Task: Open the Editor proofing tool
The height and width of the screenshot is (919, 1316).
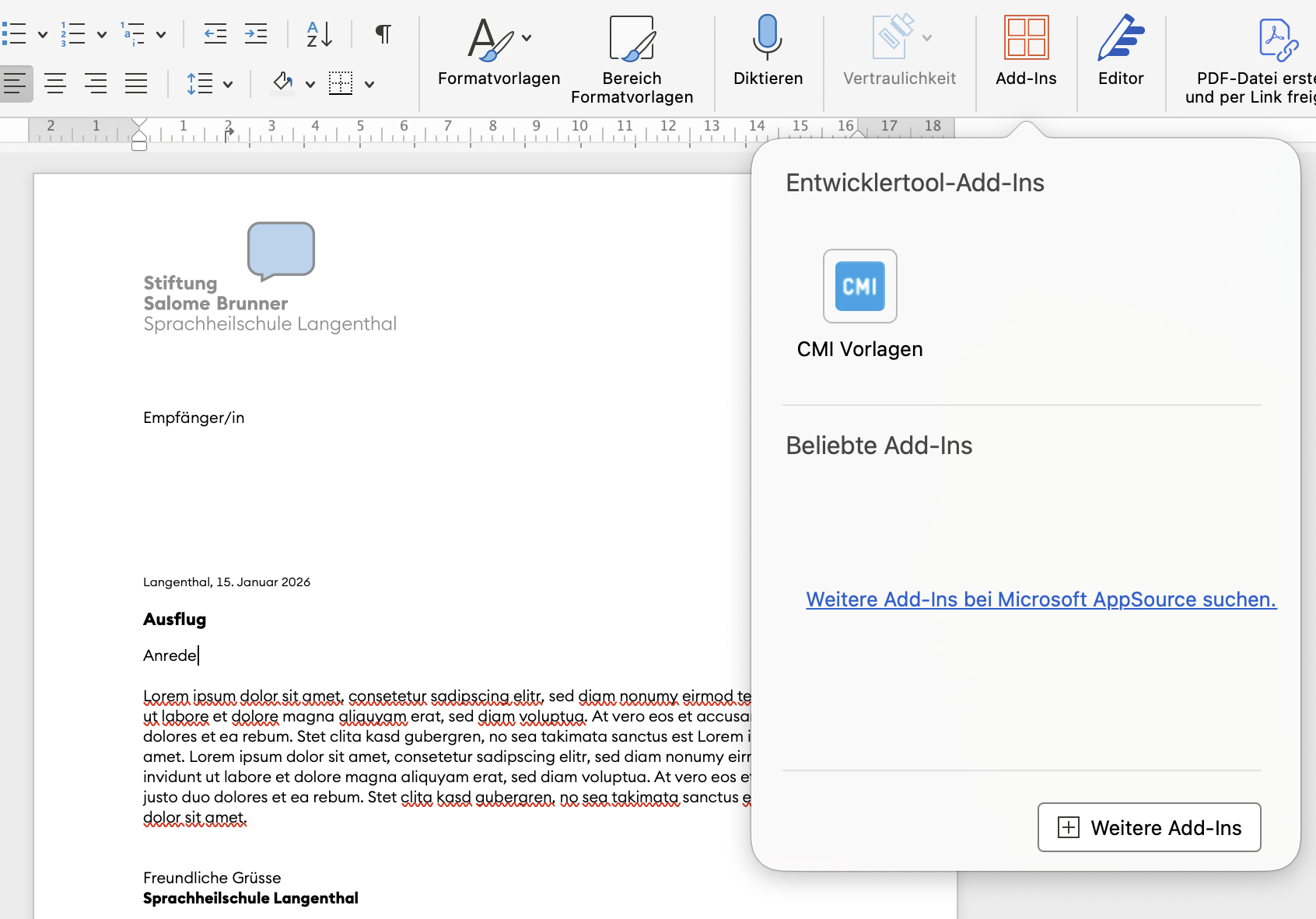Action: point(1120,51)
